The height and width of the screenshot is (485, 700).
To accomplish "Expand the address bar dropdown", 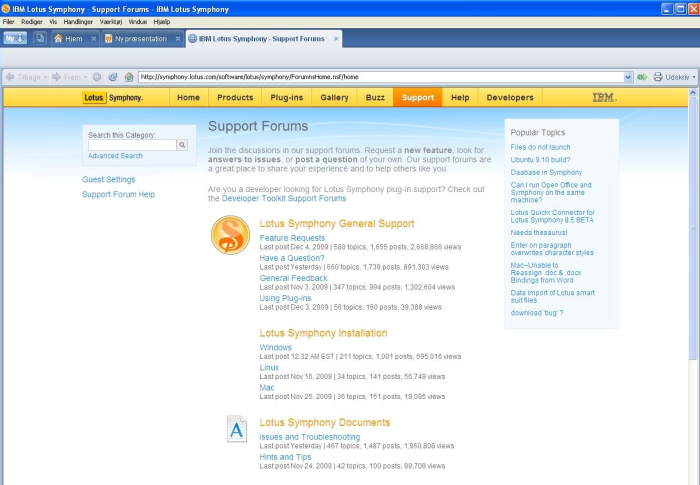I will (x=628, y=77).
